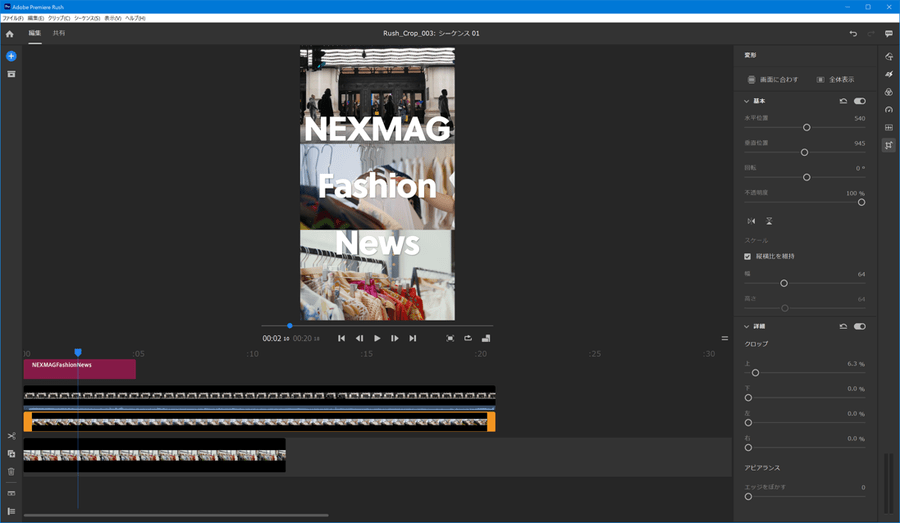
Task: Click the blue playhead marker on timeline
Action: [77, 352]
